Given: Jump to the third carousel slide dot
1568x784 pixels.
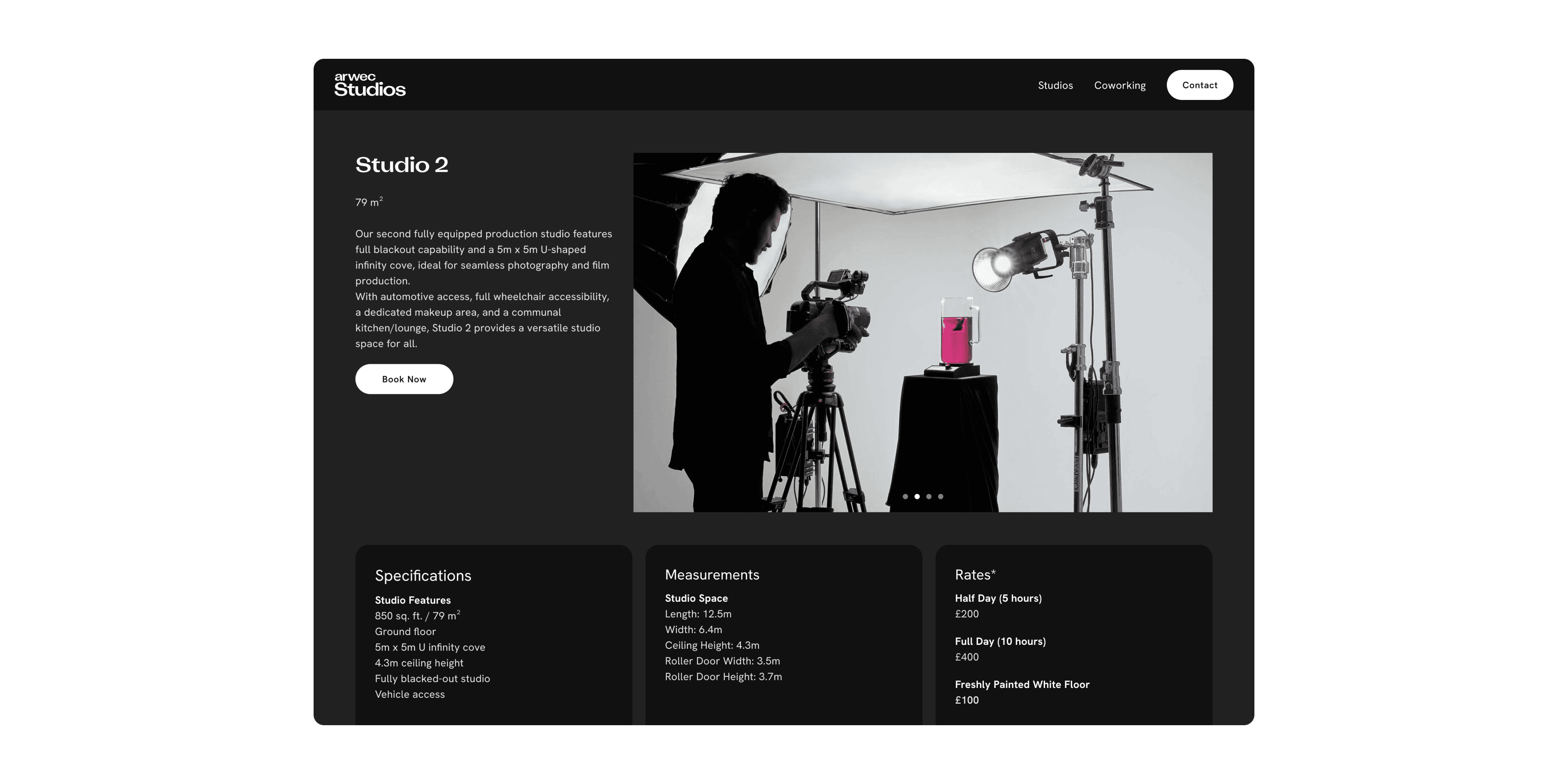Looking at the screenshot, I should [x=929, y=497].
